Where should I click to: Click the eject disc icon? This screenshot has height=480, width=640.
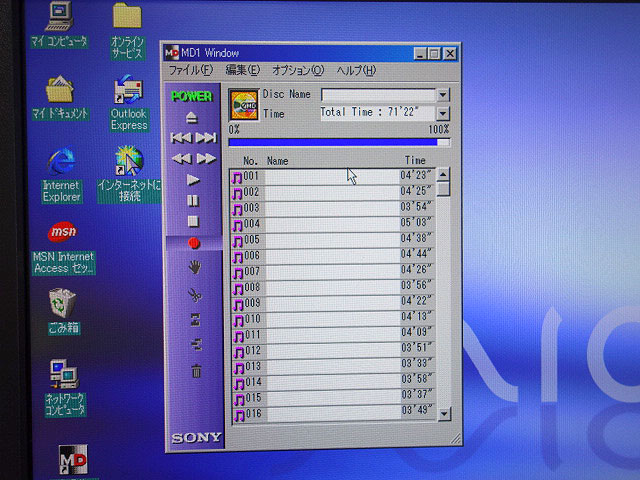coord(192,118)
